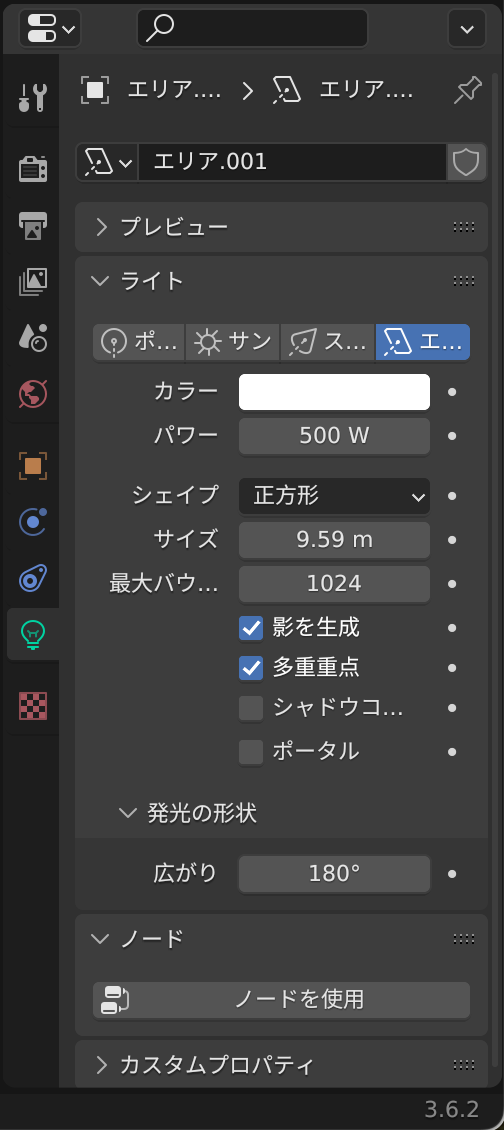
Task: Open the Output properties tab
Action: (x=32, y=226)
